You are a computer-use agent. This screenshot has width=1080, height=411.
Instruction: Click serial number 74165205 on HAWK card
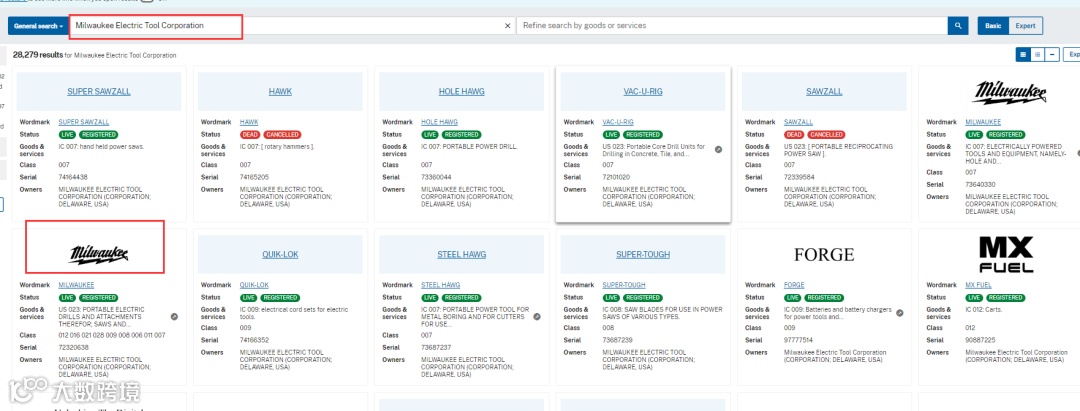click(253, 177)
